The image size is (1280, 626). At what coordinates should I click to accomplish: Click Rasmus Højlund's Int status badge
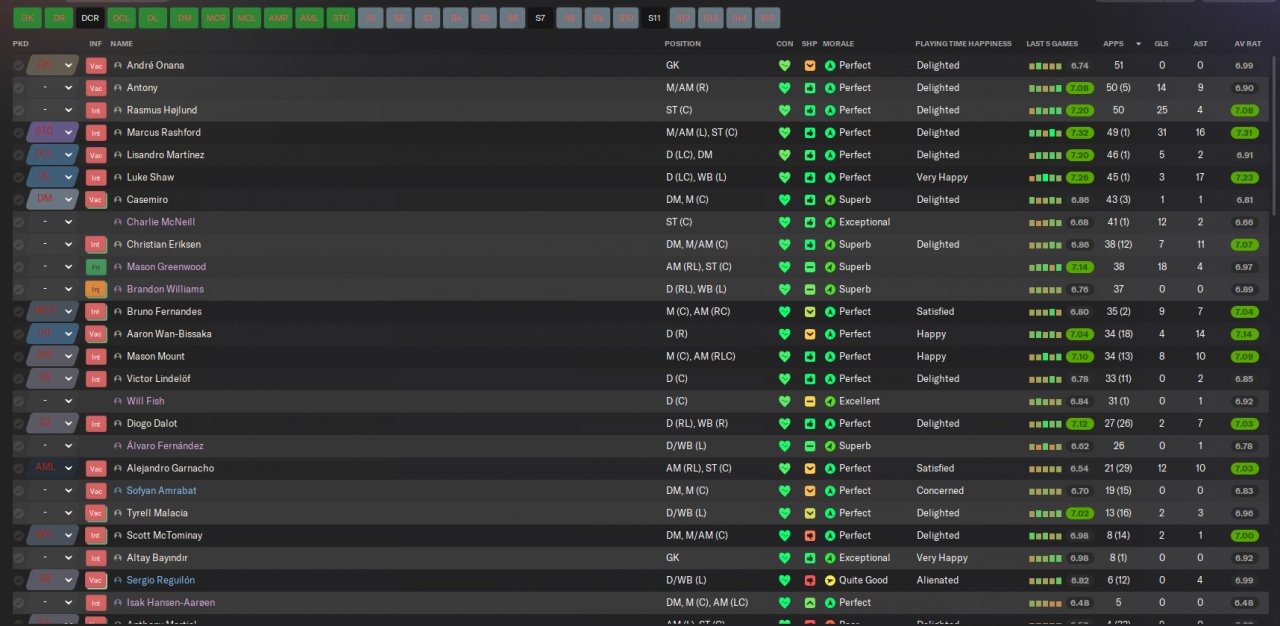pyautogui.click(x=96, y=110)
